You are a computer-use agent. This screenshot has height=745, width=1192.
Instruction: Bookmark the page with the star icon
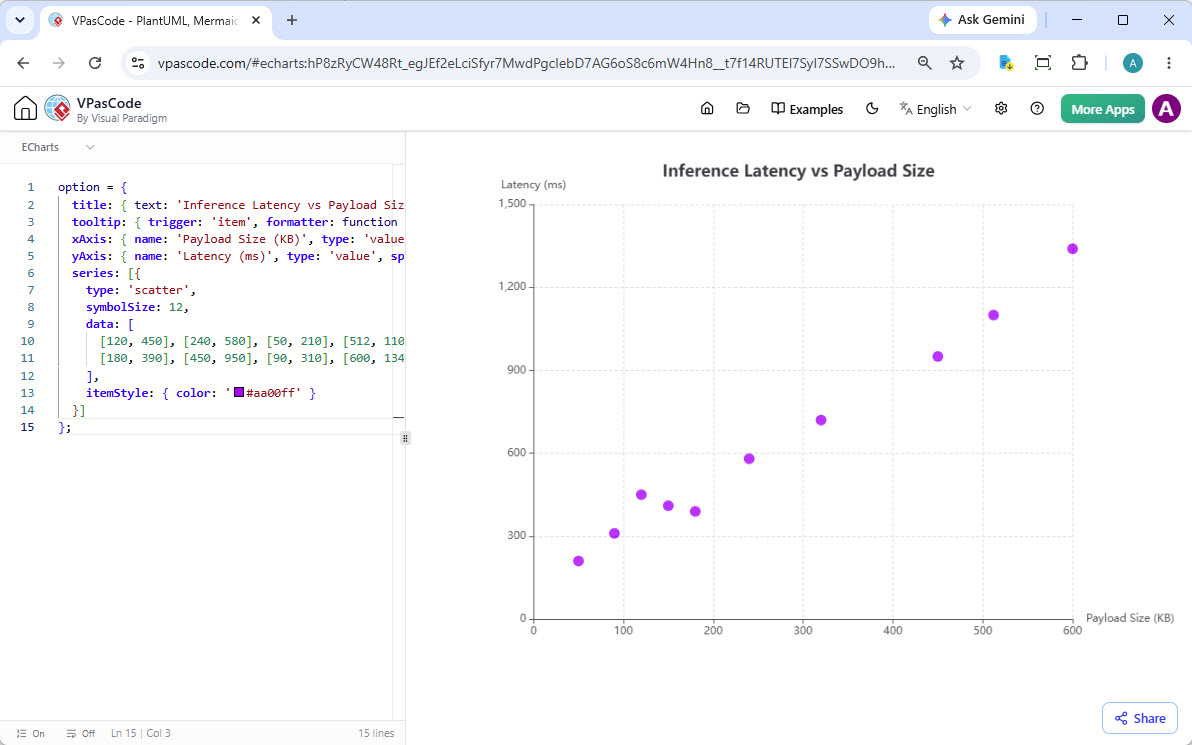(957, 63)
